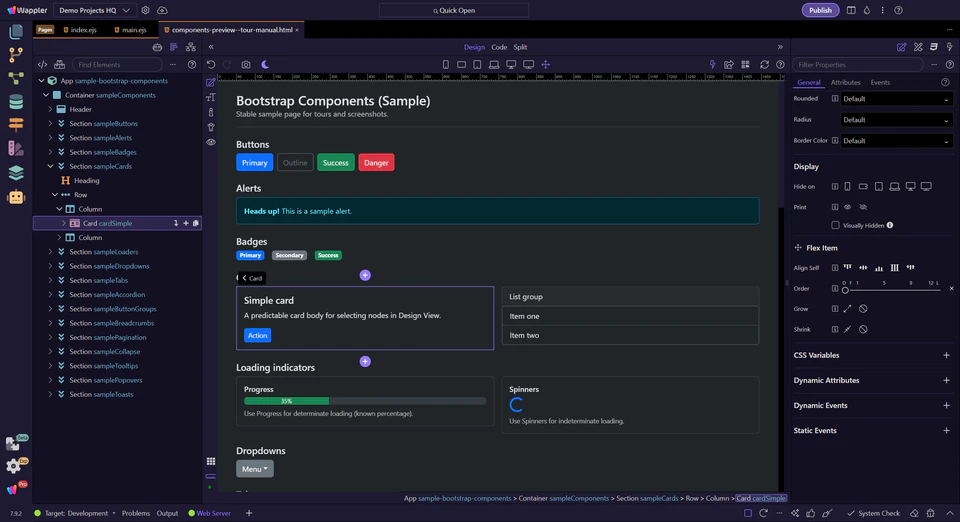Switch to Code view tab
Screen dimensions: 960x522
[x=499, y=47]
